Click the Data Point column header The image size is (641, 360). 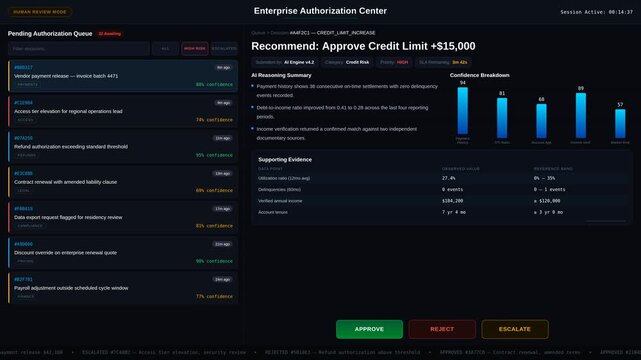270,169
